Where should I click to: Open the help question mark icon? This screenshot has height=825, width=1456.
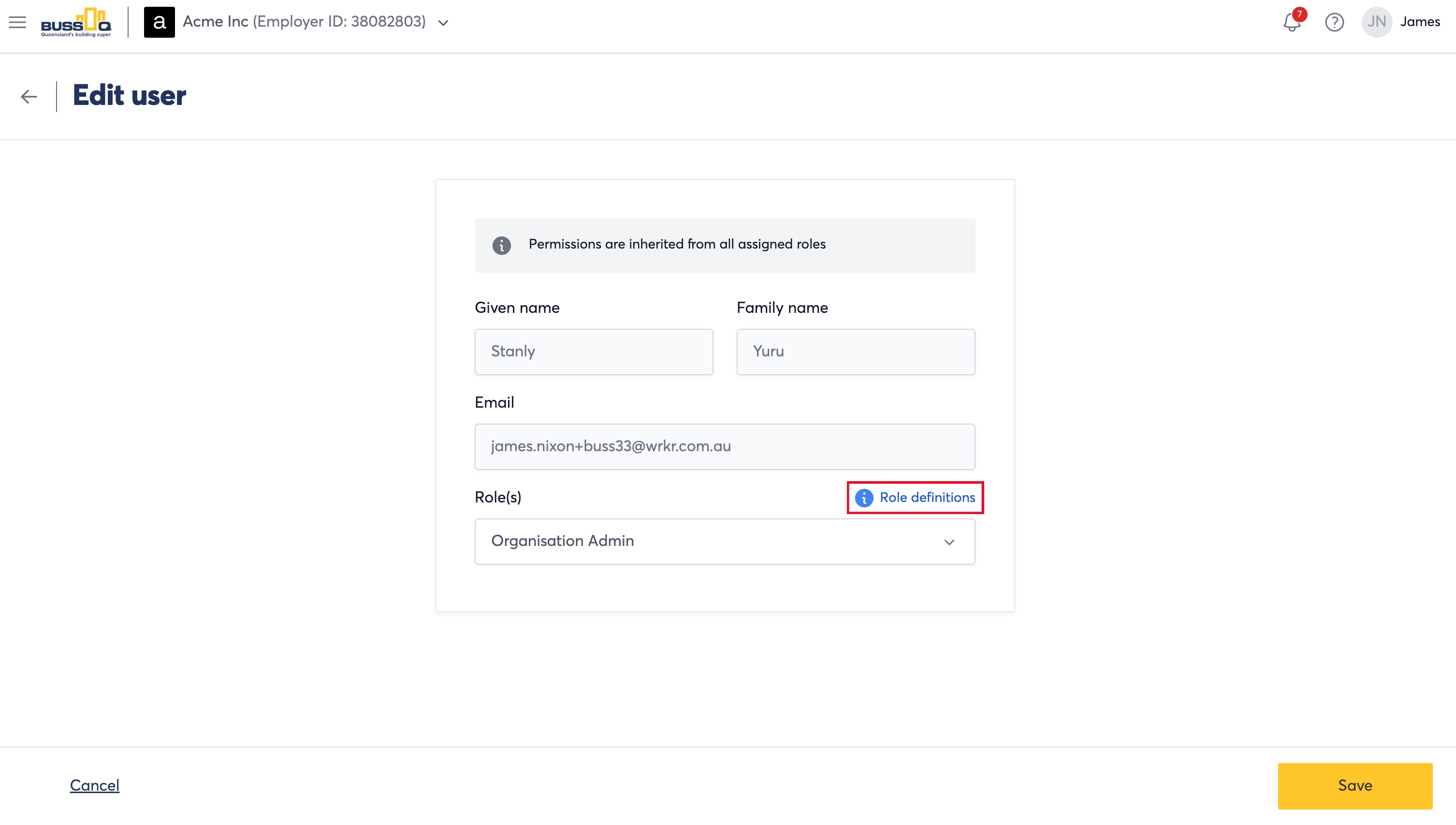pos(1334,22)
